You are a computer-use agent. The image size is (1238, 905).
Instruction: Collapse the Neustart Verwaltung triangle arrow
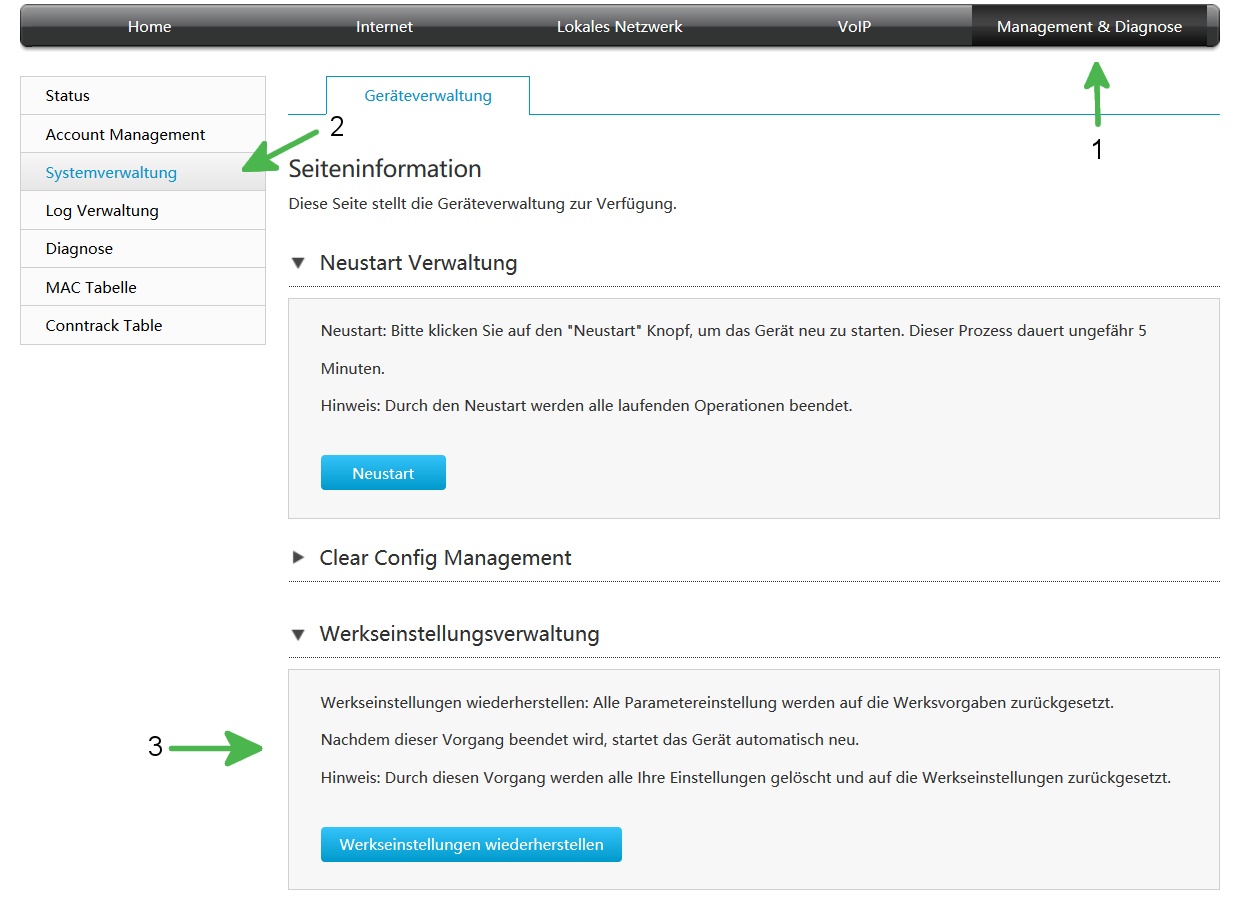click(x=297, y=263)
